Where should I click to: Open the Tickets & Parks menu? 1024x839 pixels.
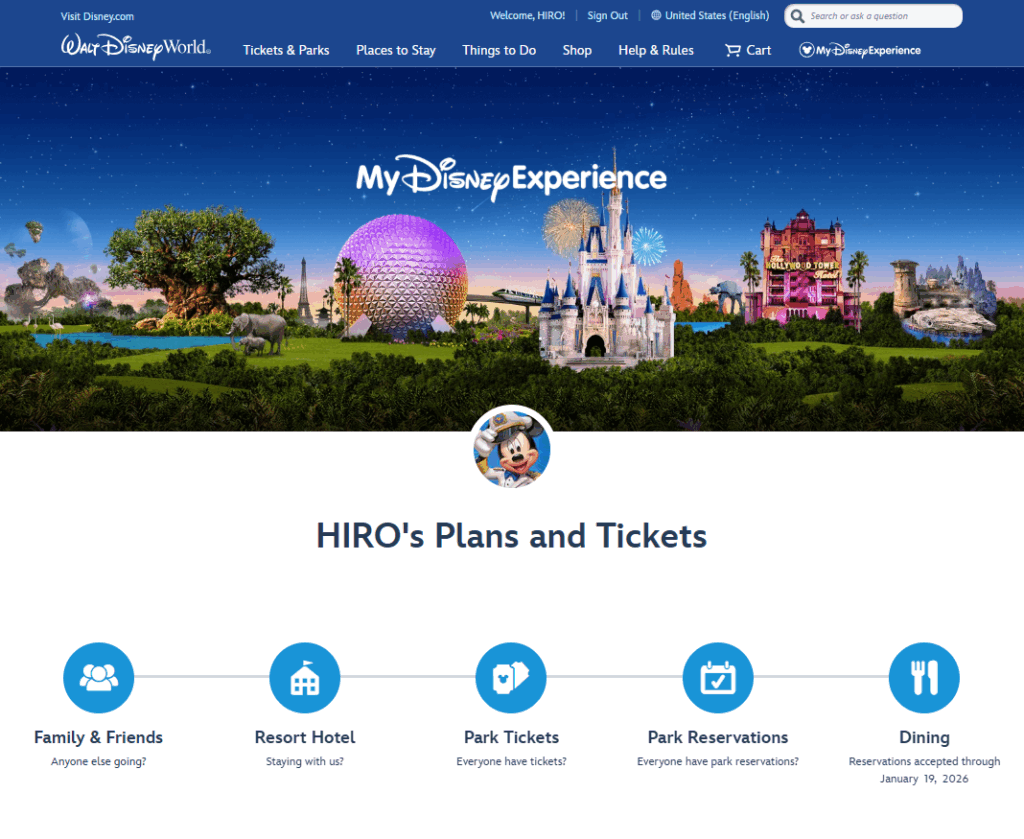[286, 50]
